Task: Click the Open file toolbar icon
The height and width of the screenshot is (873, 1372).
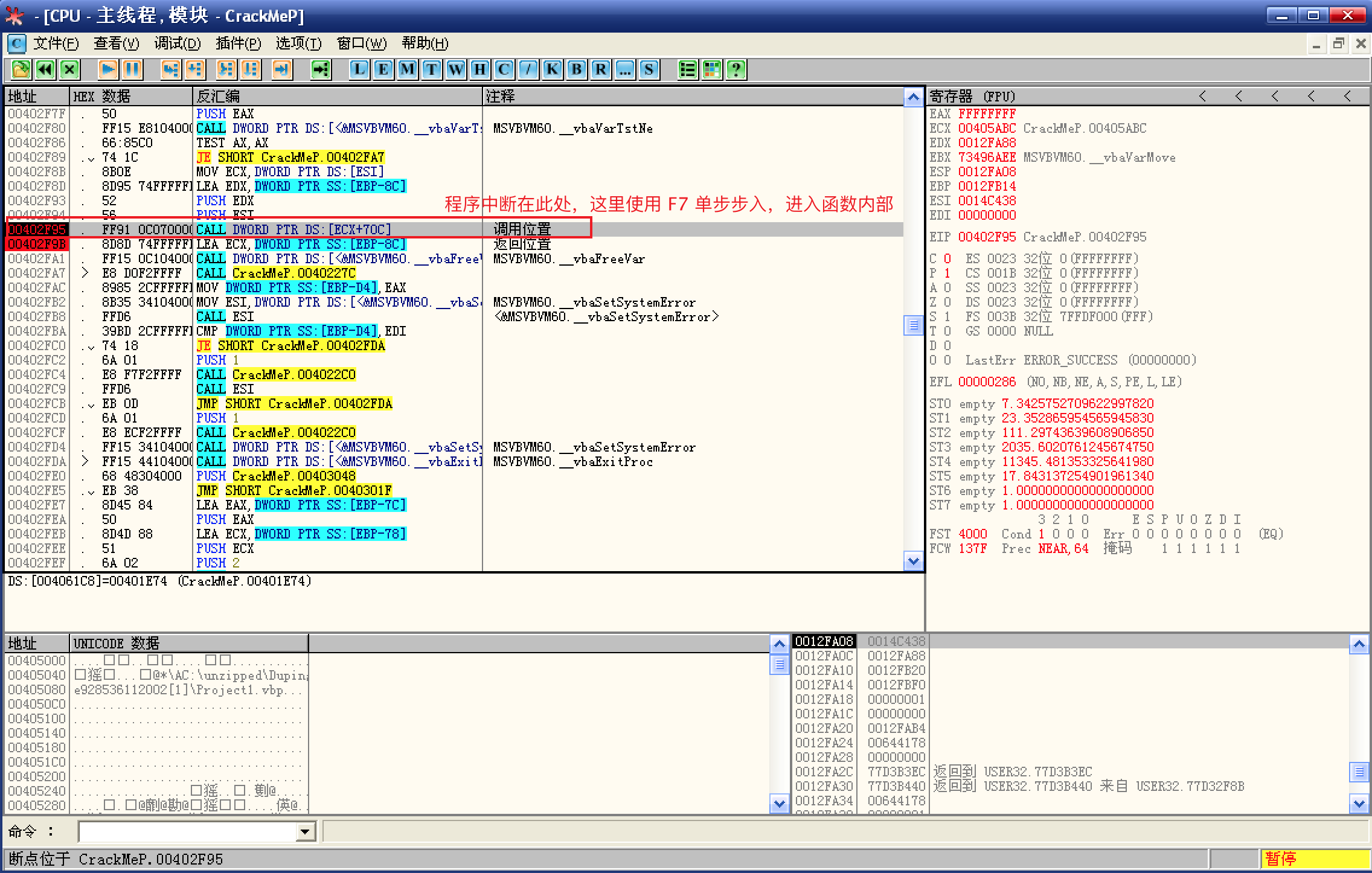Action: [21, 69]
